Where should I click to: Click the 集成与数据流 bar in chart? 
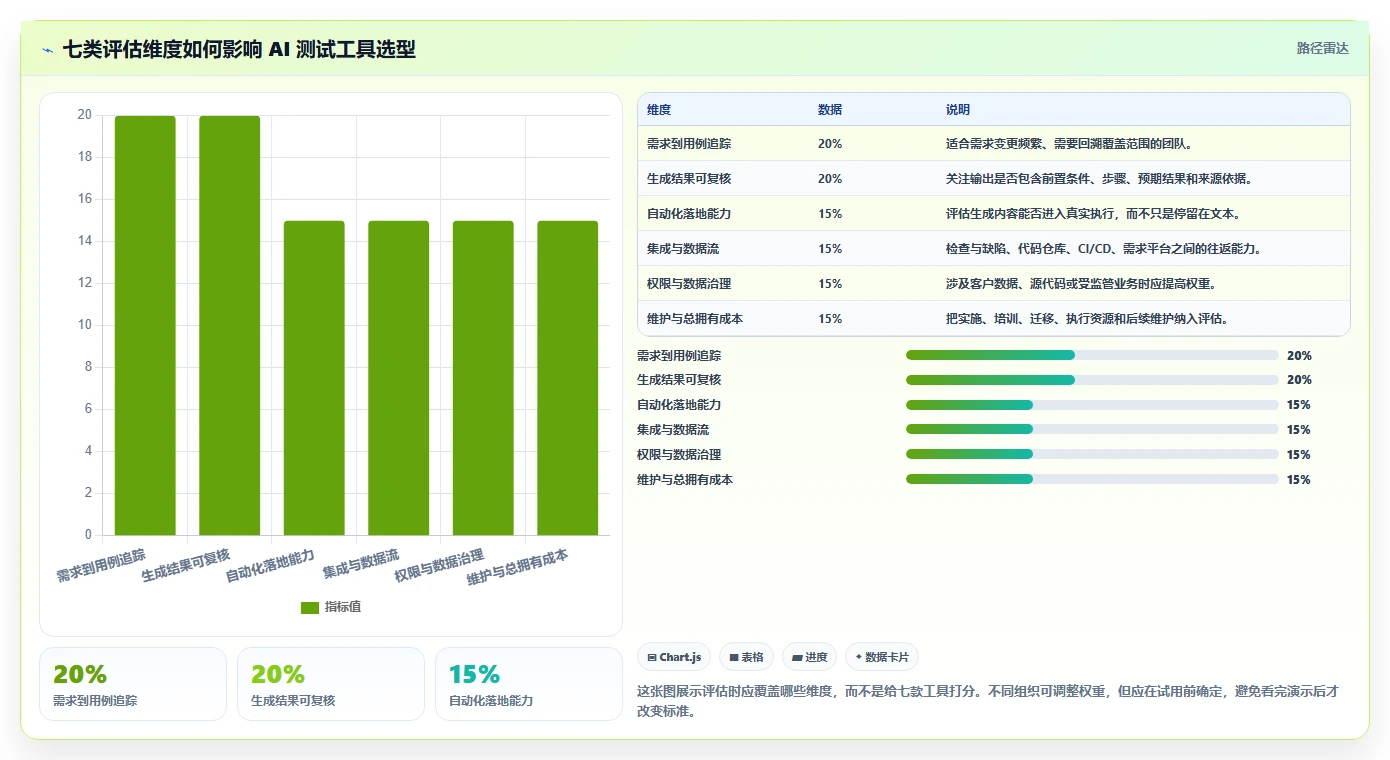(x=399, y=378)
